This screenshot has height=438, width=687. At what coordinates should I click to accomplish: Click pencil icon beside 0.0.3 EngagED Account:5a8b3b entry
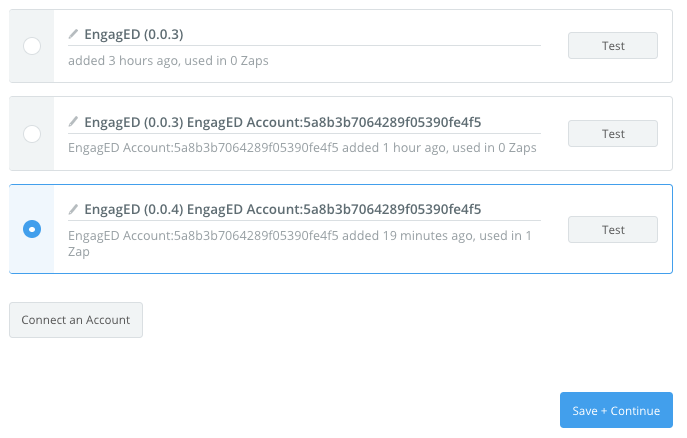73,121
